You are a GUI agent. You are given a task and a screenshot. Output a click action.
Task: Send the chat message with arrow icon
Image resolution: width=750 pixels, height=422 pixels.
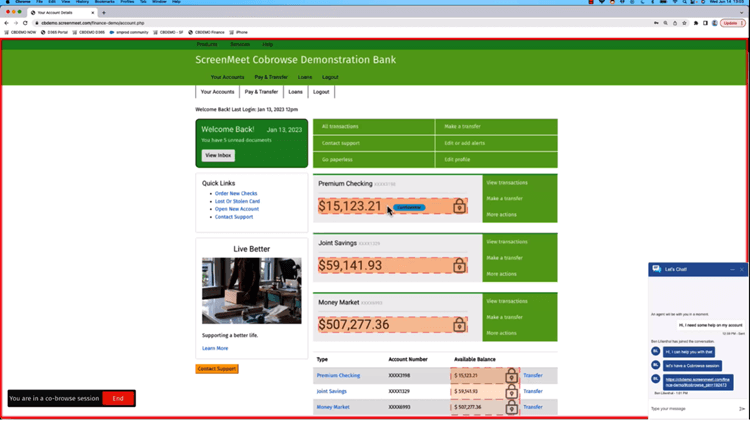741,409
